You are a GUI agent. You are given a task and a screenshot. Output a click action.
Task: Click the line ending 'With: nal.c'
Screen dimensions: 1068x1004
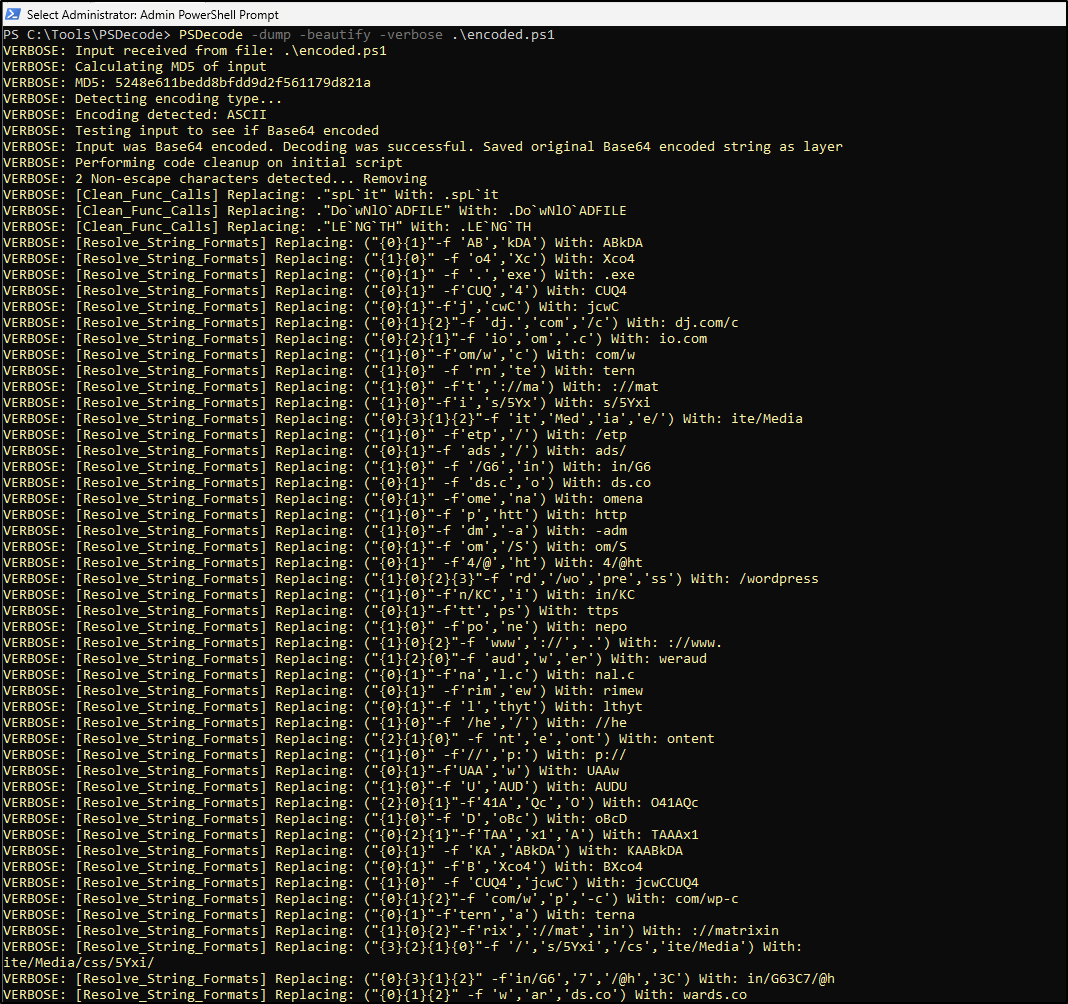(x=319, y=675)
